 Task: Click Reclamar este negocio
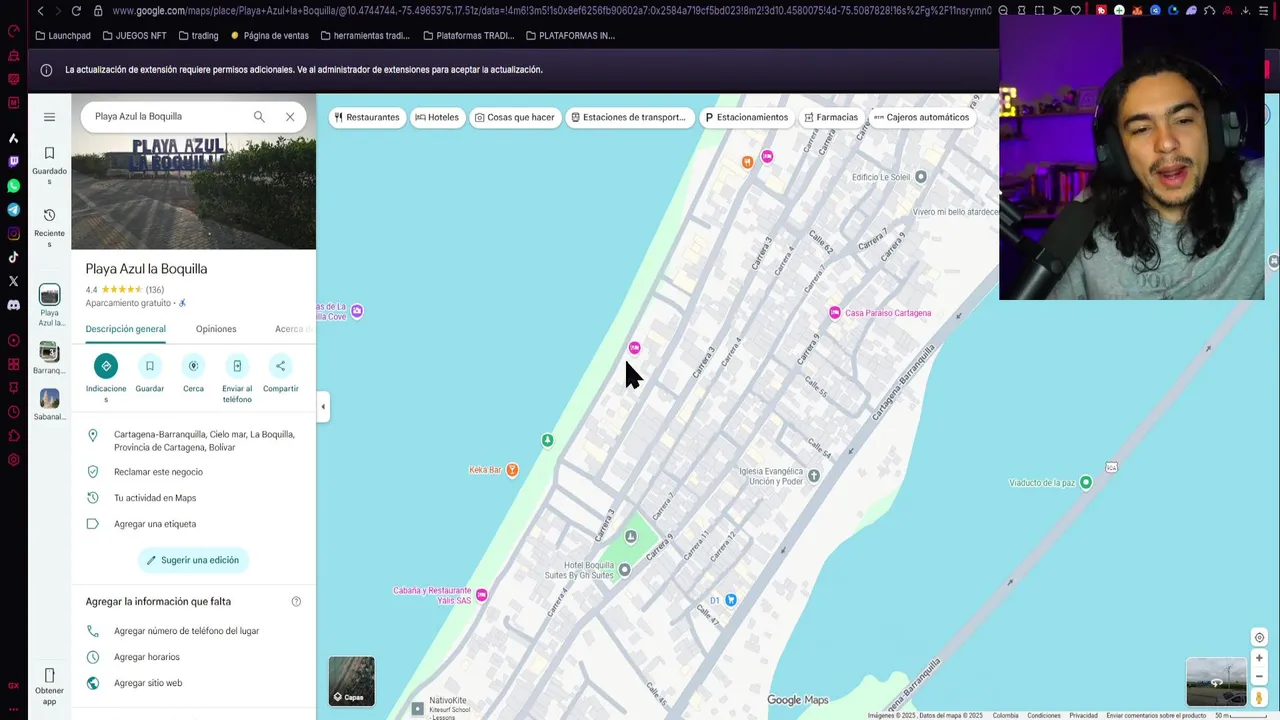click(158, 472)
